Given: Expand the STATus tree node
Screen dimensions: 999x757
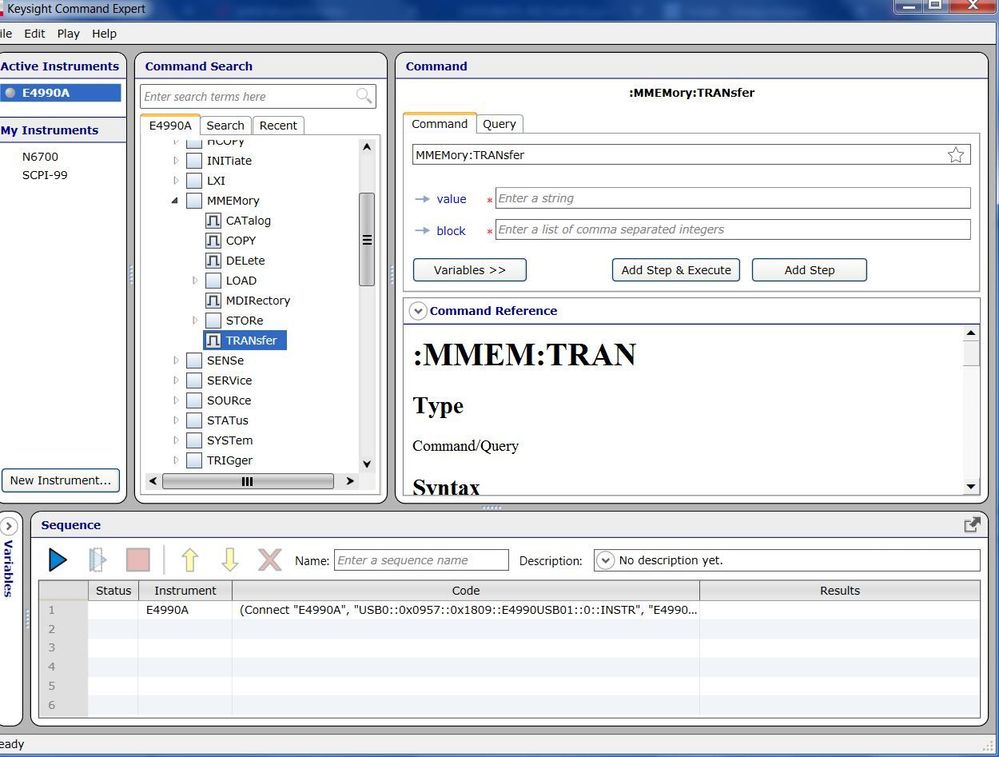Looking at the screenshot, I should click(x=176, y=420).
